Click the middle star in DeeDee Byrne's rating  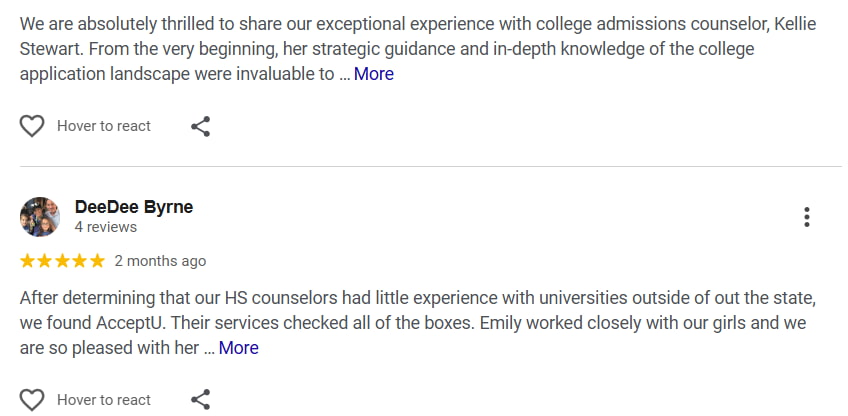tap(62, 261)
